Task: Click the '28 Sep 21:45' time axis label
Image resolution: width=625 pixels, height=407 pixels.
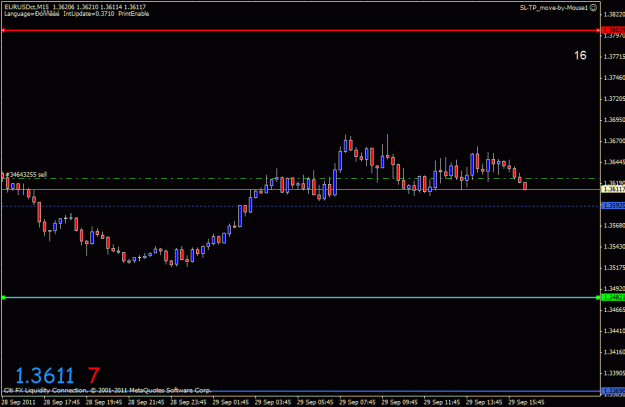Action: [146, 402]
